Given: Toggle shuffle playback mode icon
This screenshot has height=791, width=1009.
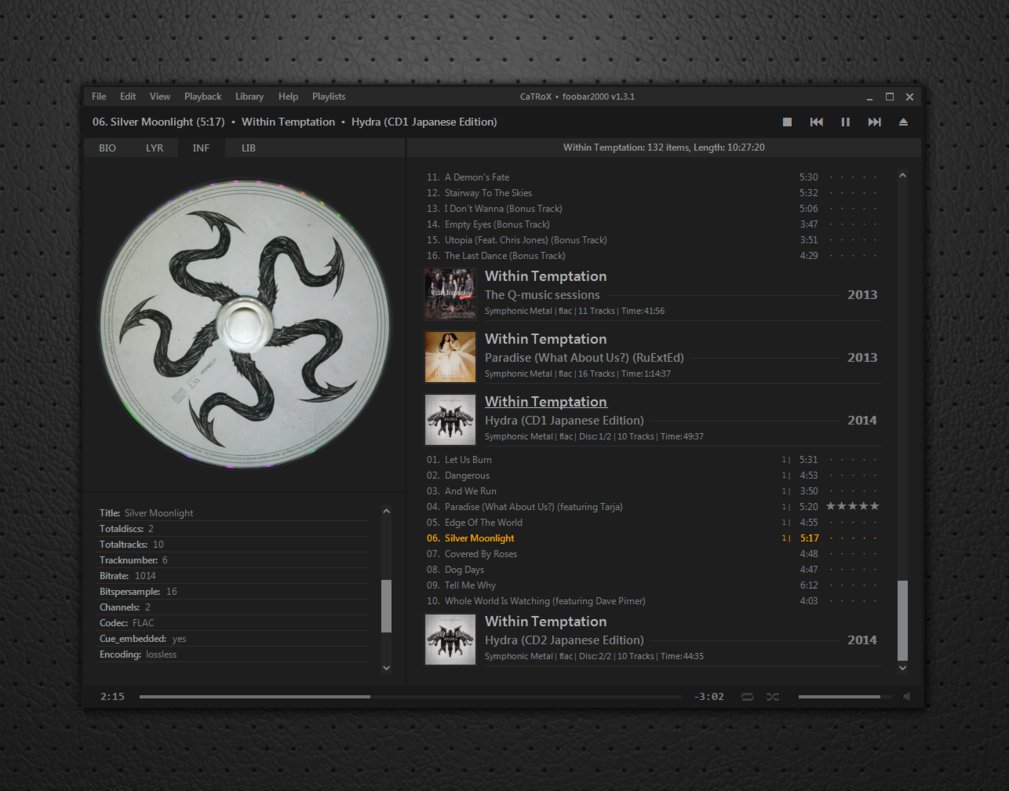Looking at the screenshot, I should click(773, 696).
